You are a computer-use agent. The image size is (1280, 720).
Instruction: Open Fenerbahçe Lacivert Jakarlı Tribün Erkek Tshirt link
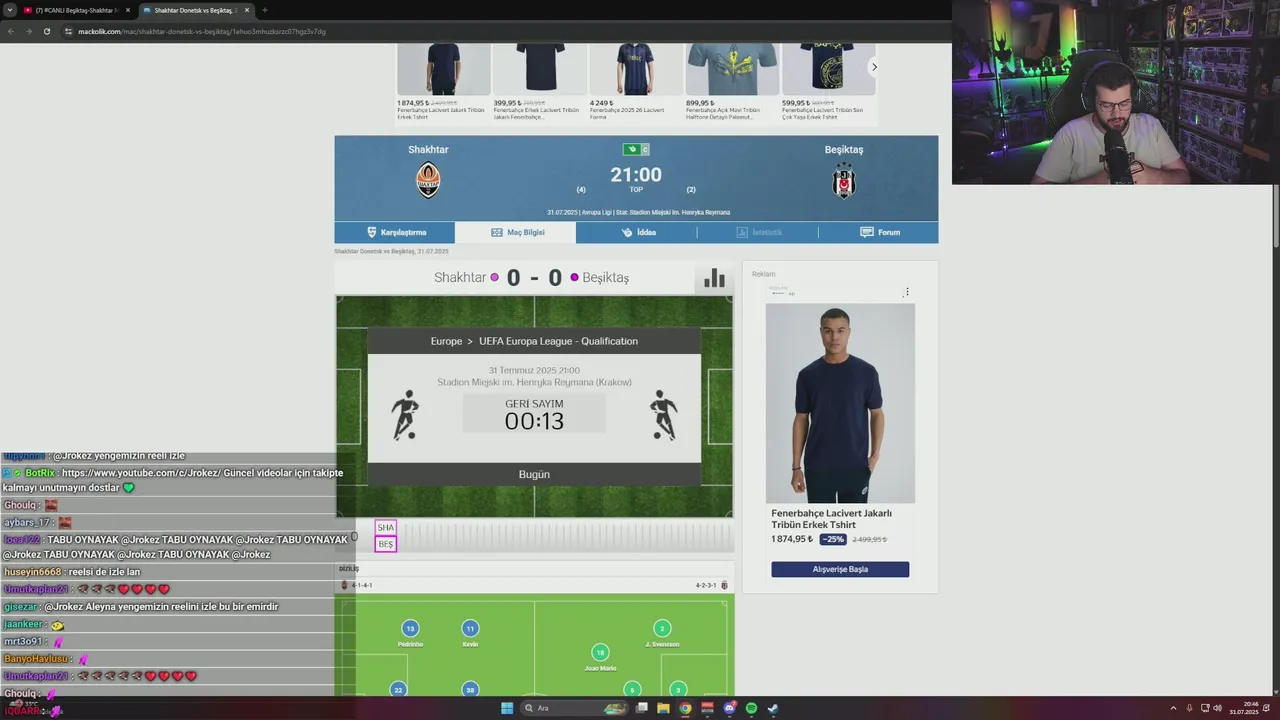click(x=831, y=518)
